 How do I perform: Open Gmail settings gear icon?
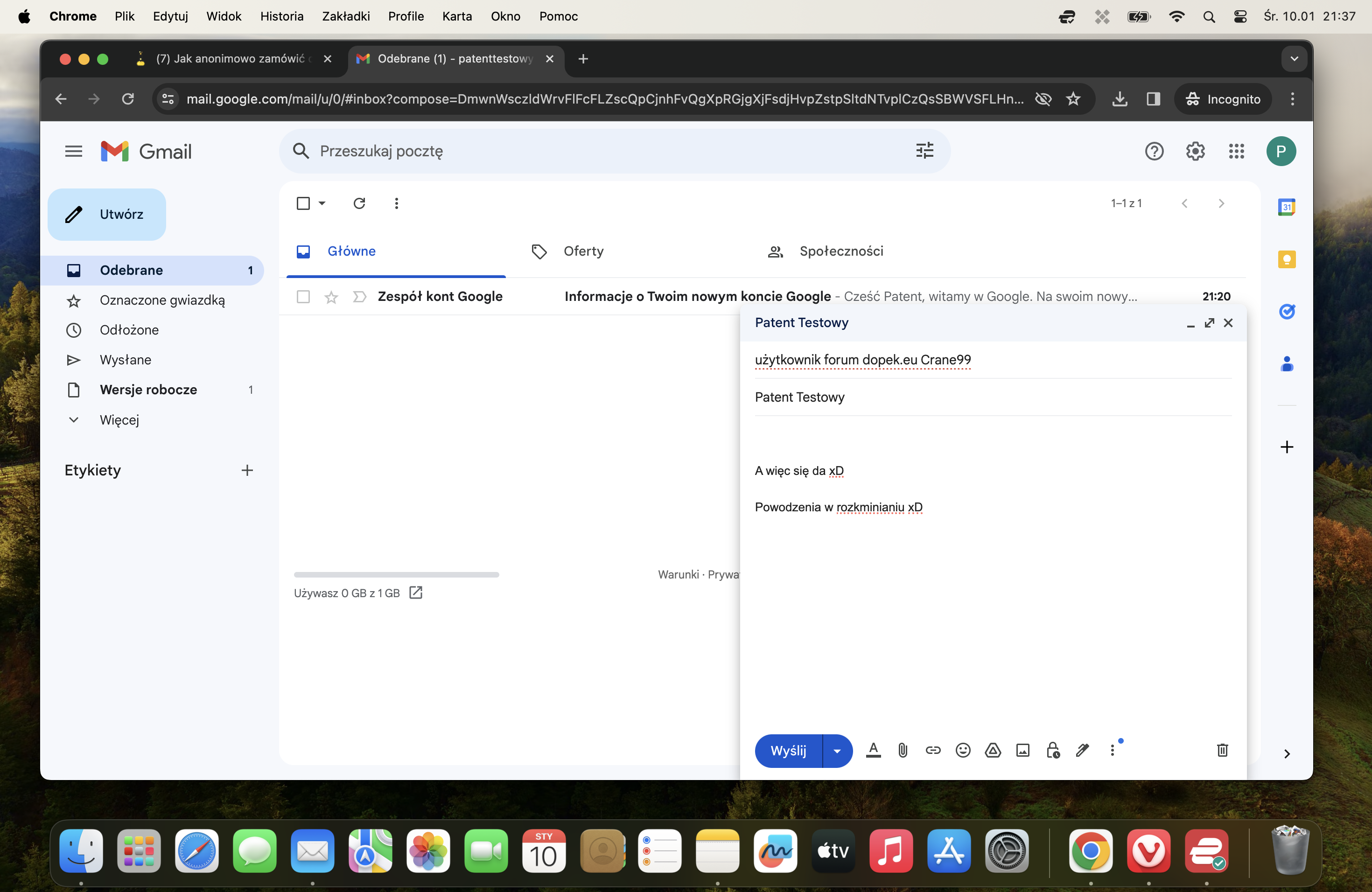[1195, 152]
